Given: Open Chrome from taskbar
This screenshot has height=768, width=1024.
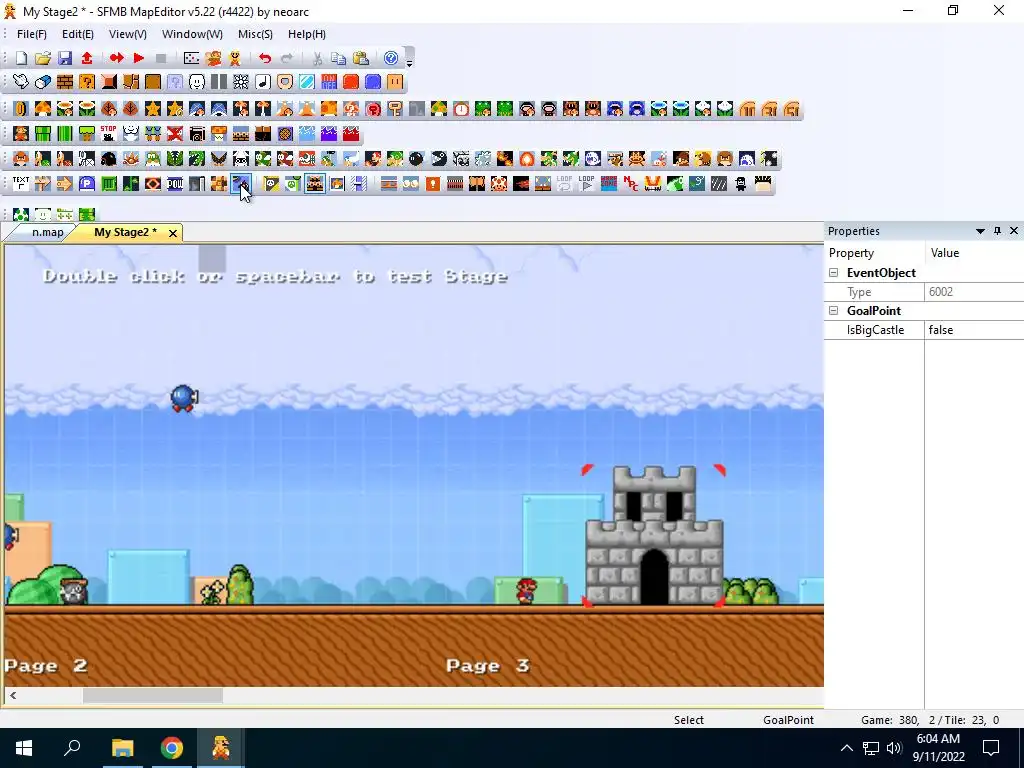Looking at the screenshot, I should [x=172, y=748].
